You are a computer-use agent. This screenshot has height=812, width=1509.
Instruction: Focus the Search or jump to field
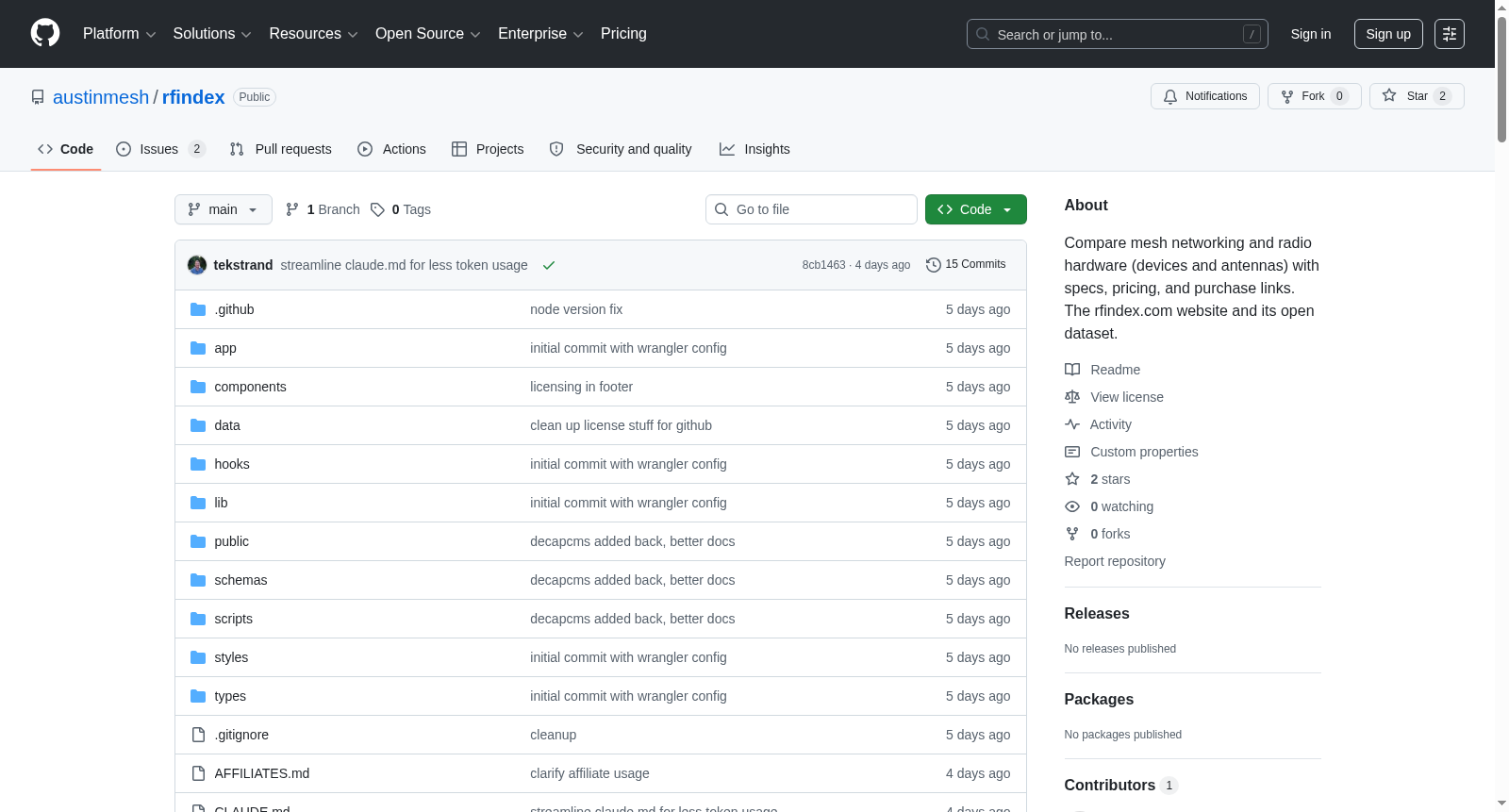[x=1117, y=34]
